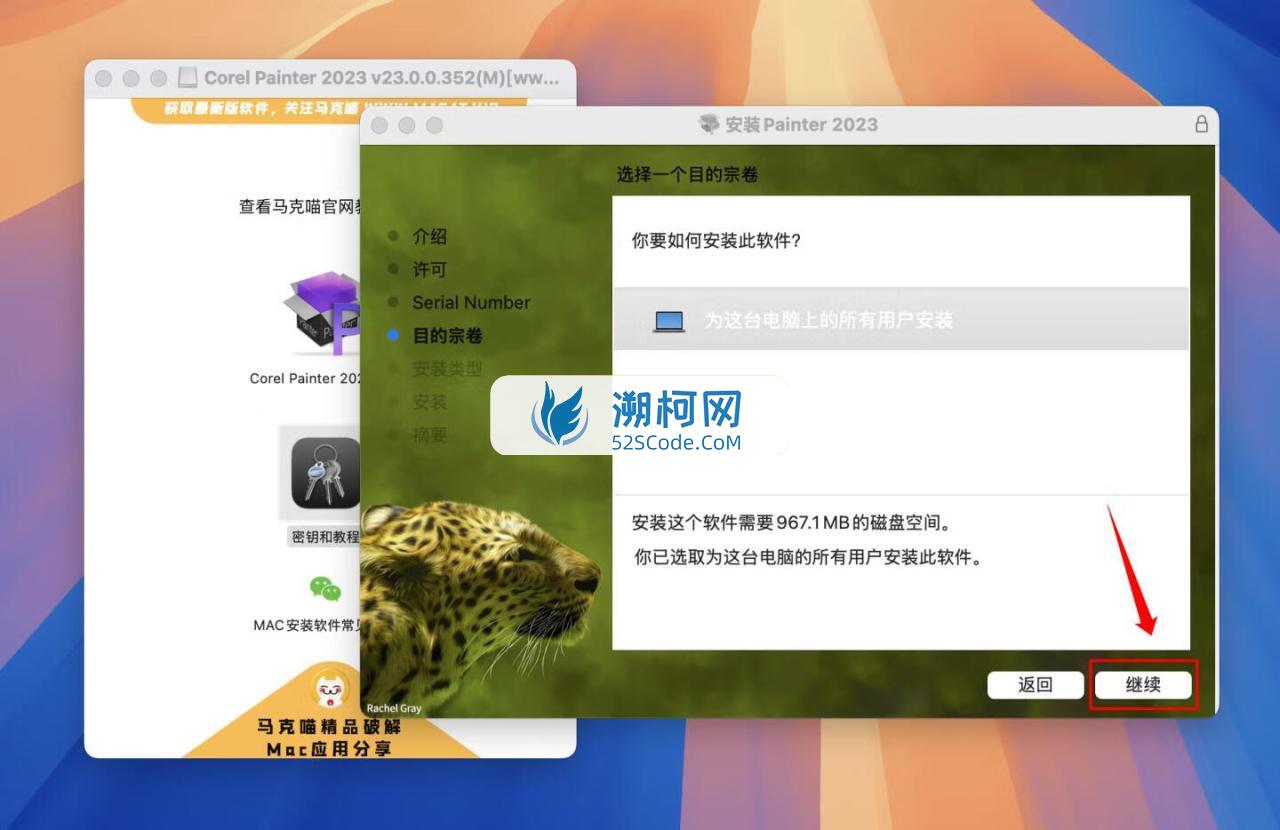Click the 安装类型 step in the sidebar
Image resolution: width=1280 pixels, height=830 pixels.
coord(447,369)
